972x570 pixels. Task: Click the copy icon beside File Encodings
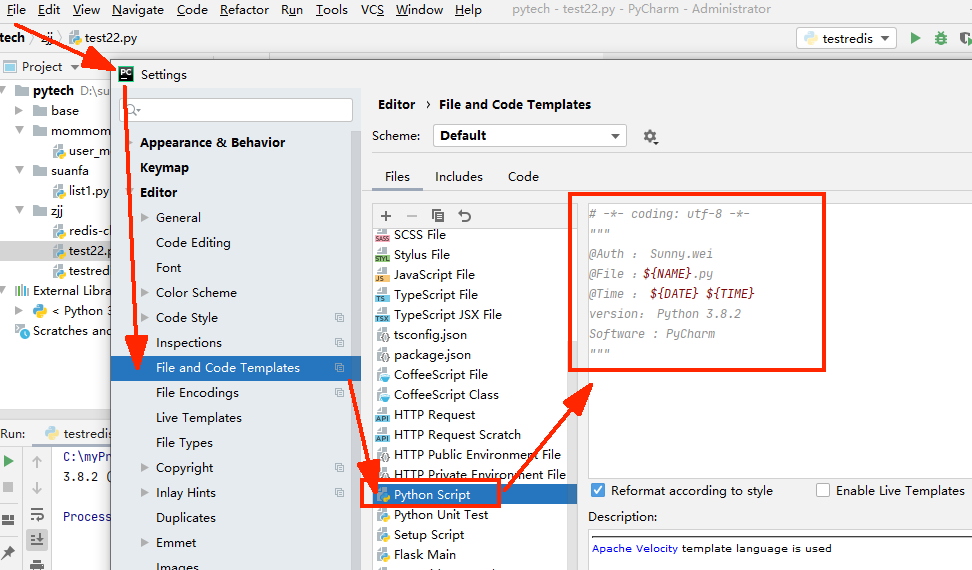pos(339,393)
